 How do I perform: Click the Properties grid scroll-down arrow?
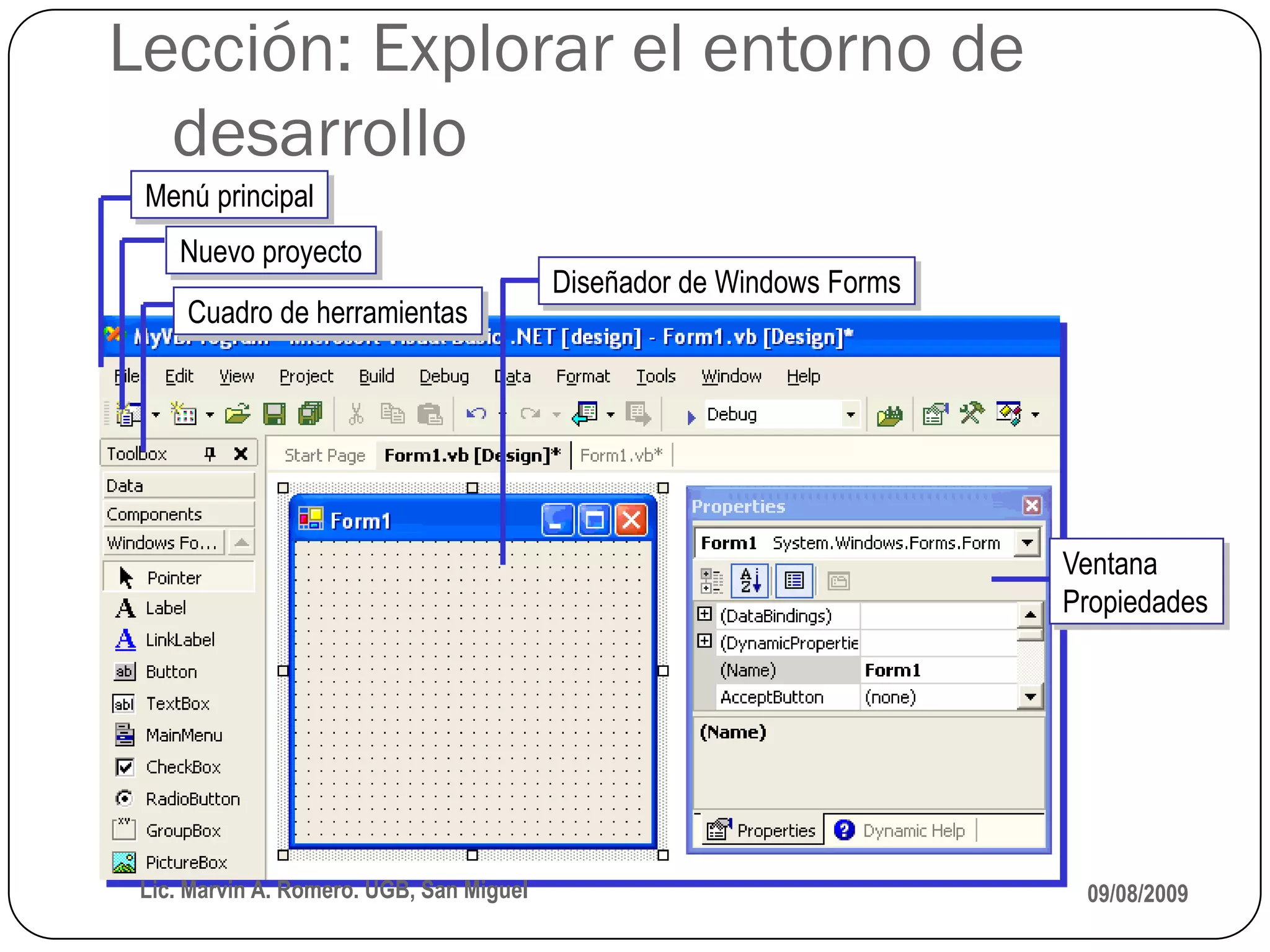tap(1030, 697)
